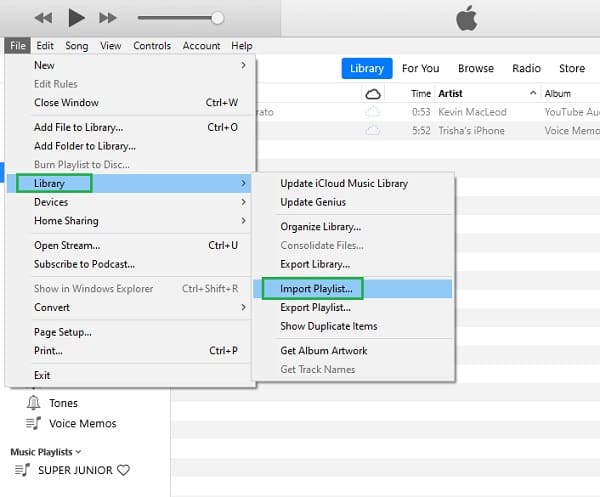Switch to the Browse tab
This screenshot has height=497, width=600.
point(476,68)
